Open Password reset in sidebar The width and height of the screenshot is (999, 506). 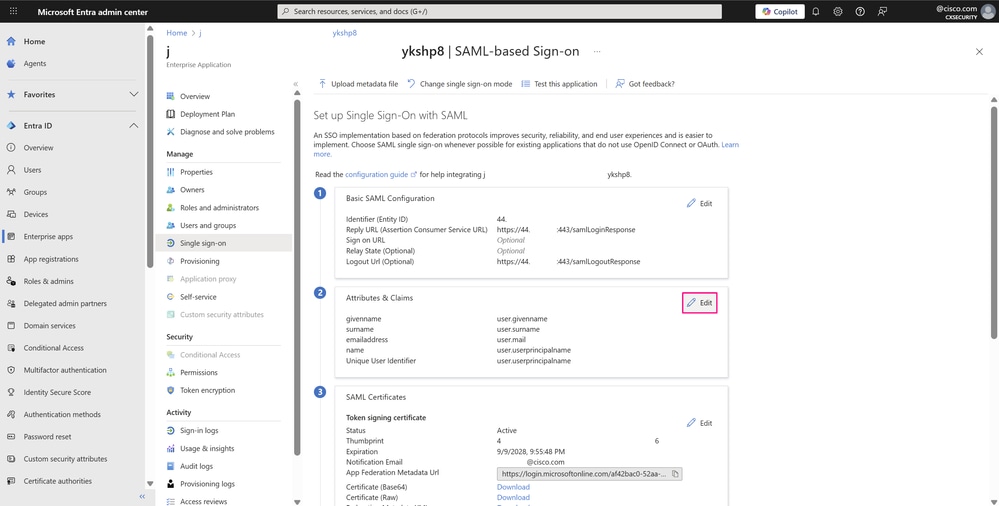(47, 437)
